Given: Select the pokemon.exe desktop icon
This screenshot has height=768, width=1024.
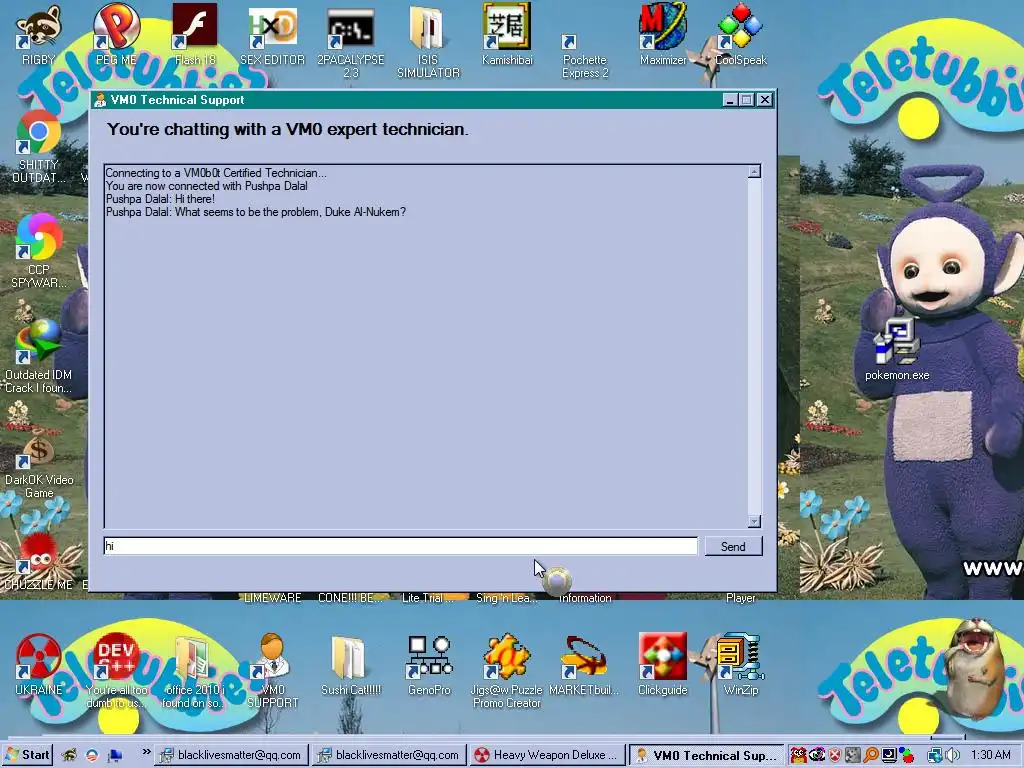Looking at the screenshot, I should tap(897, 347).
